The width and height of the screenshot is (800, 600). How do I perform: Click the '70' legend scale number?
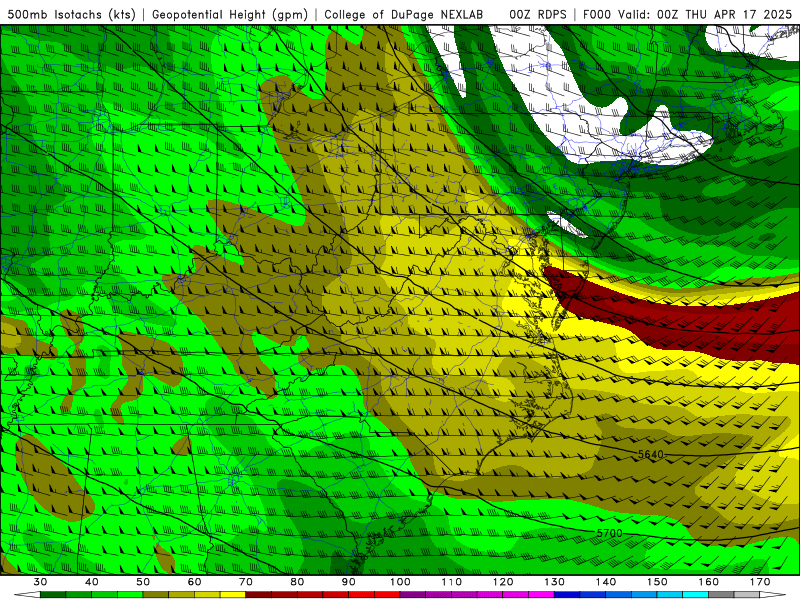[x=246, y=582]
